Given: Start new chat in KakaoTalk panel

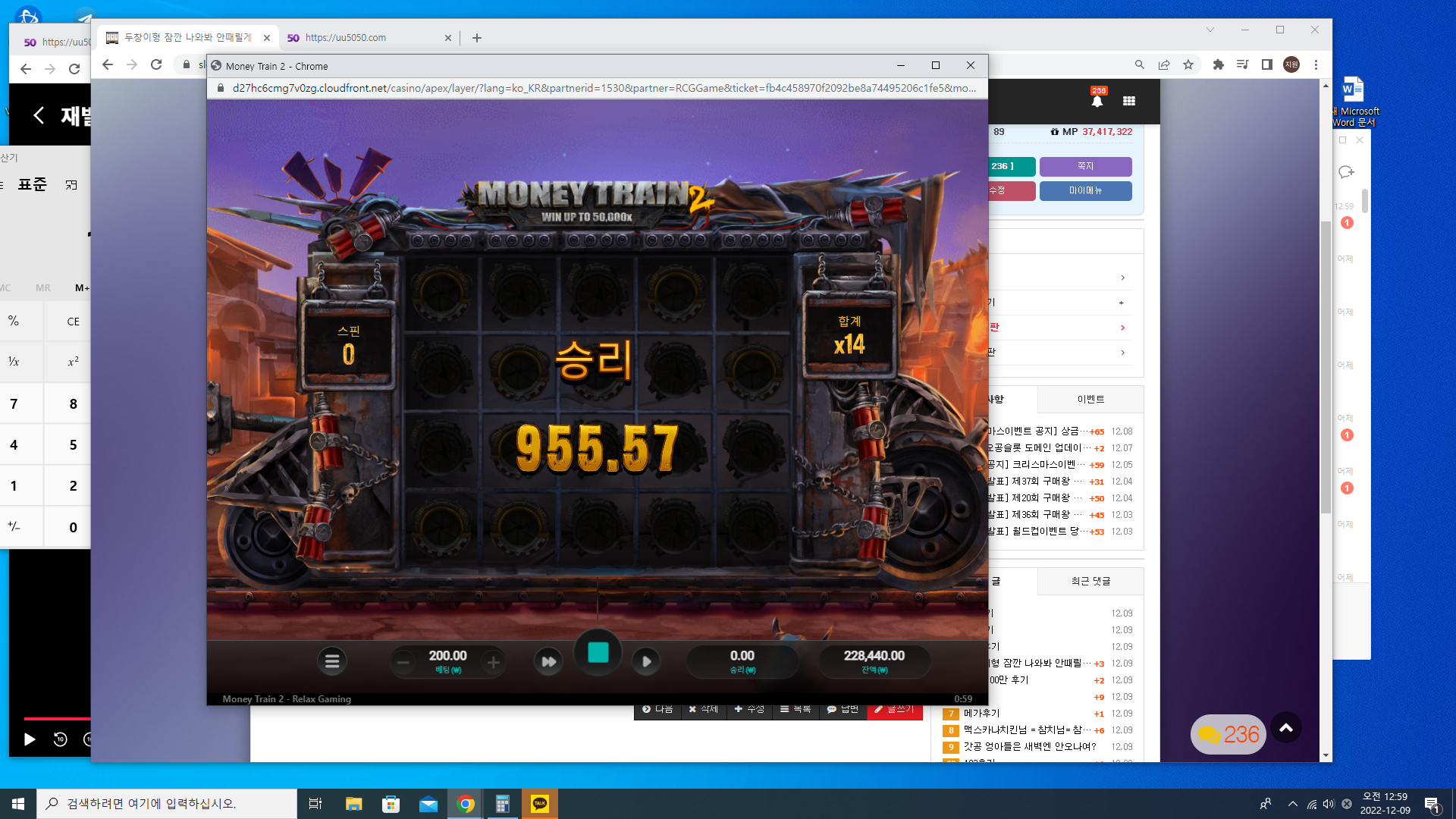Looking at the screenshot, I should (1346, 172).
